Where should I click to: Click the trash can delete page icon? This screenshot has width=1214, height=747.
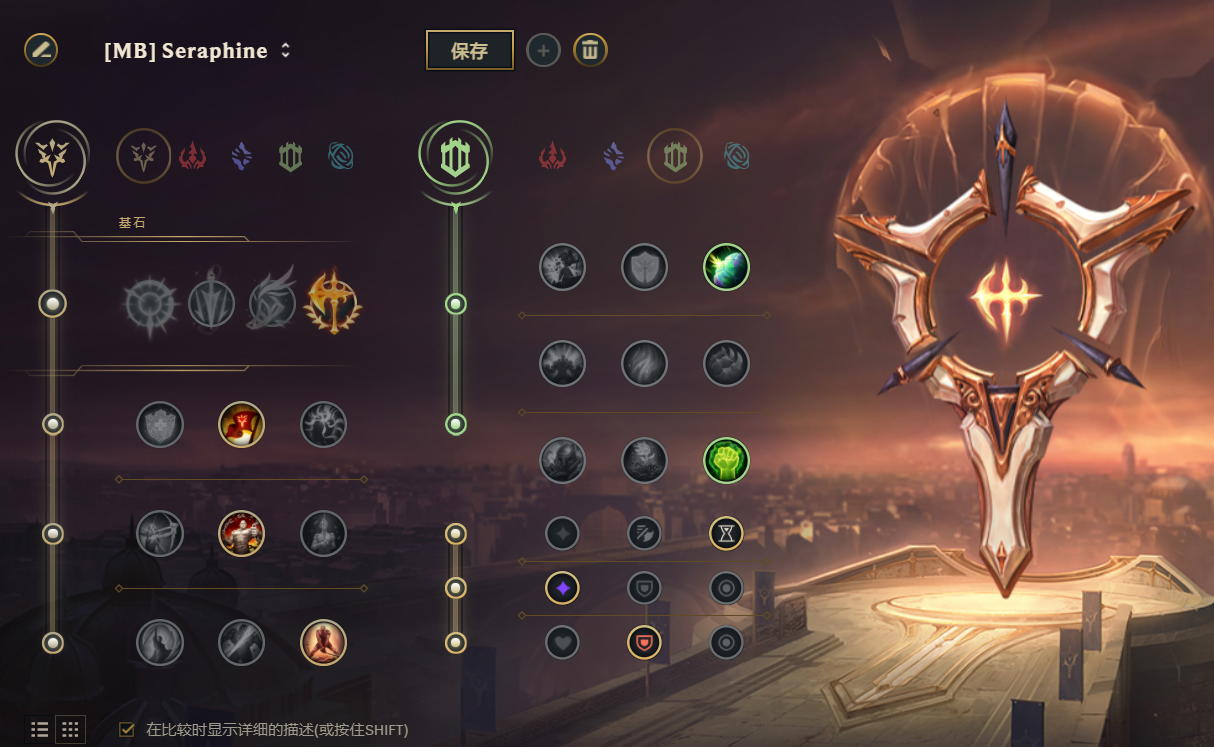coord(590,49)
